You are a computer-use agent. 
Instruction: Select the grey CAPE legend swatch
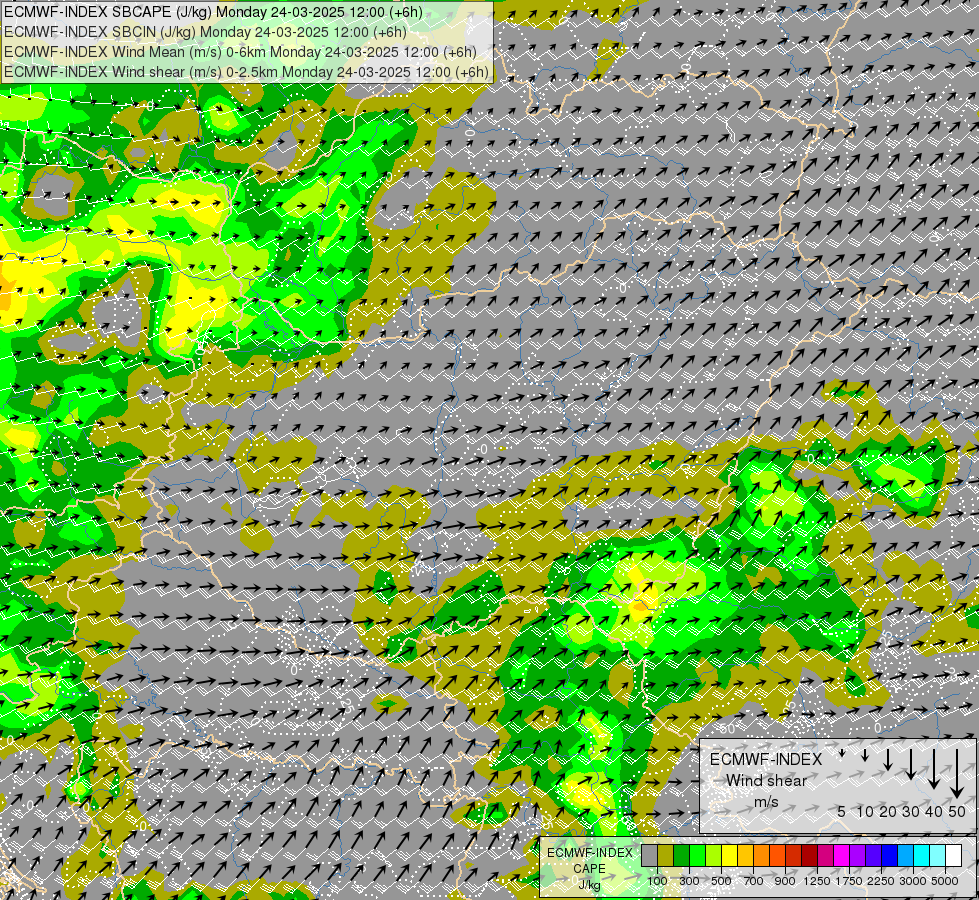(x=649, y=856)
